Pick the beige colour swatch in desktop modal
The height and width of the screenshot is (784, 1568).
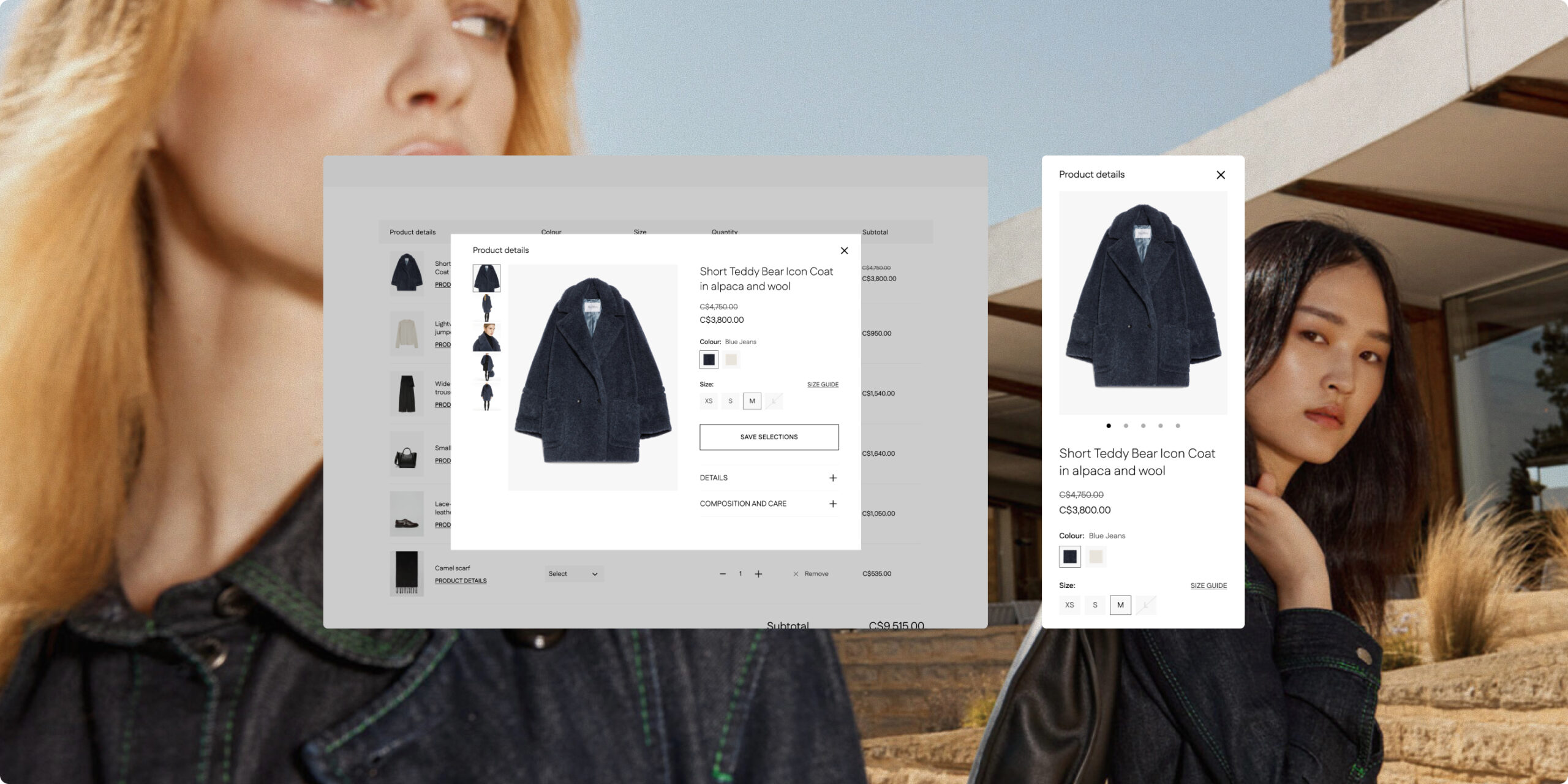pos(731,360)
